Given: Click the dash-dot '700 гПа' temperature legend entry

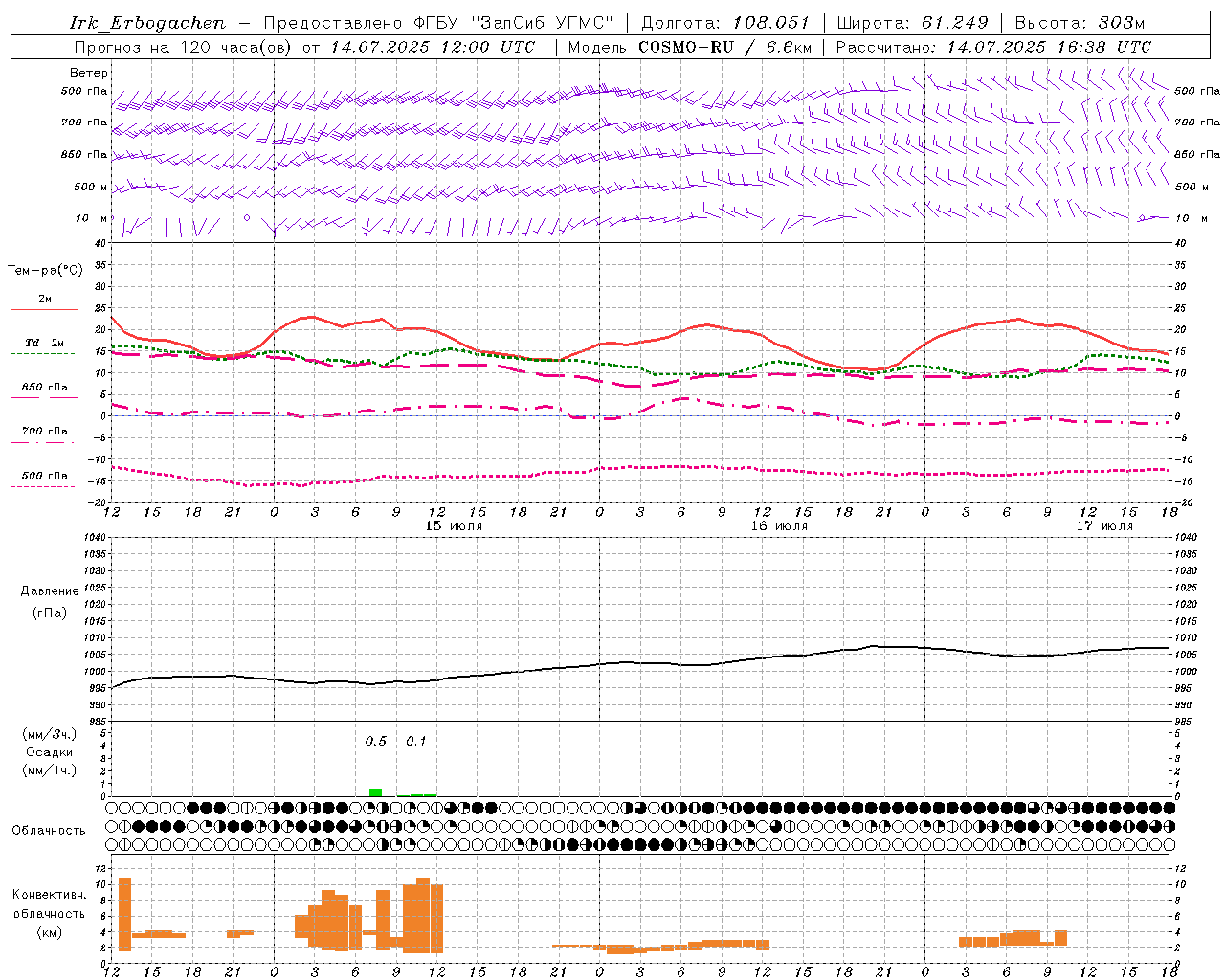Looking at the screenshot, I should click(x=44, y=432).
